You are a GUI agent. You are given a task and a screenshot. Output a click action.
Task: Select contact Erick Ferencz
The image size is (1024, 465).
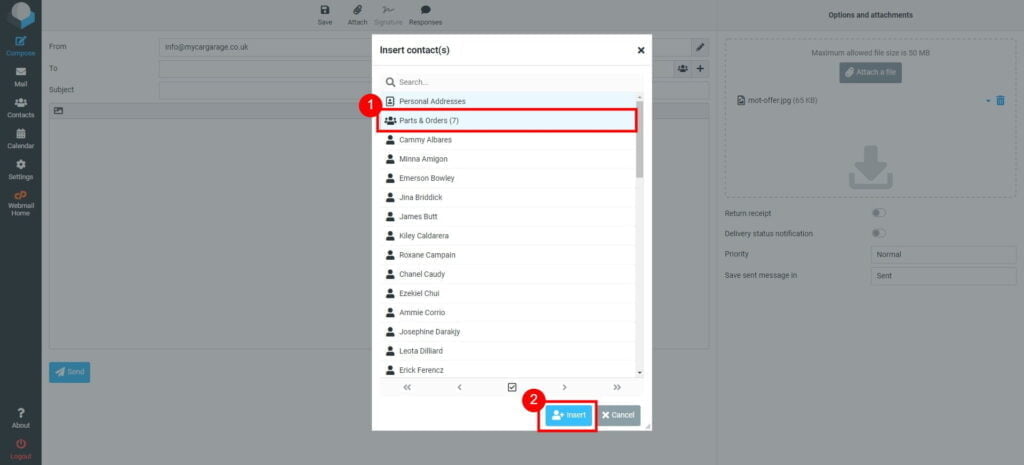coord(507,370)
